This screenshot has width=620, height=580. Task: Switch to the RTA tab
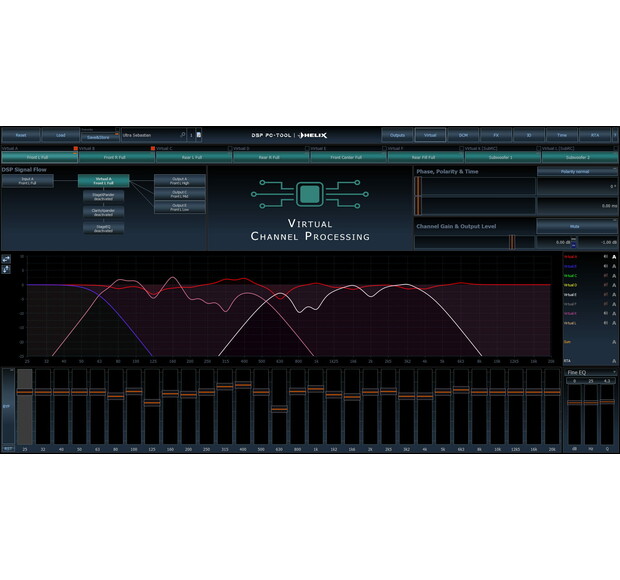click(x=595, y=134)
